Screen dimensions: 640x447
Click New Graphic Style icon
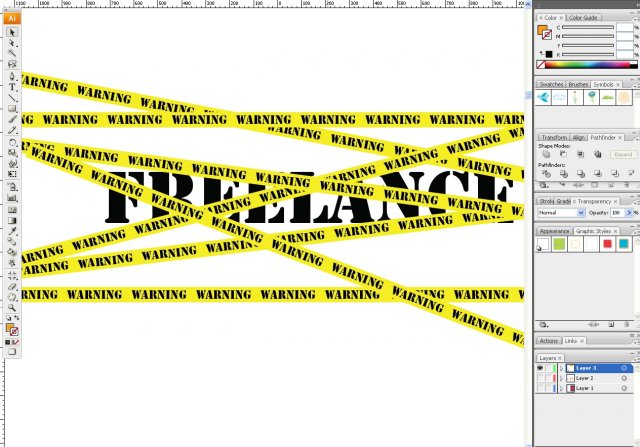tap(611, 325)
